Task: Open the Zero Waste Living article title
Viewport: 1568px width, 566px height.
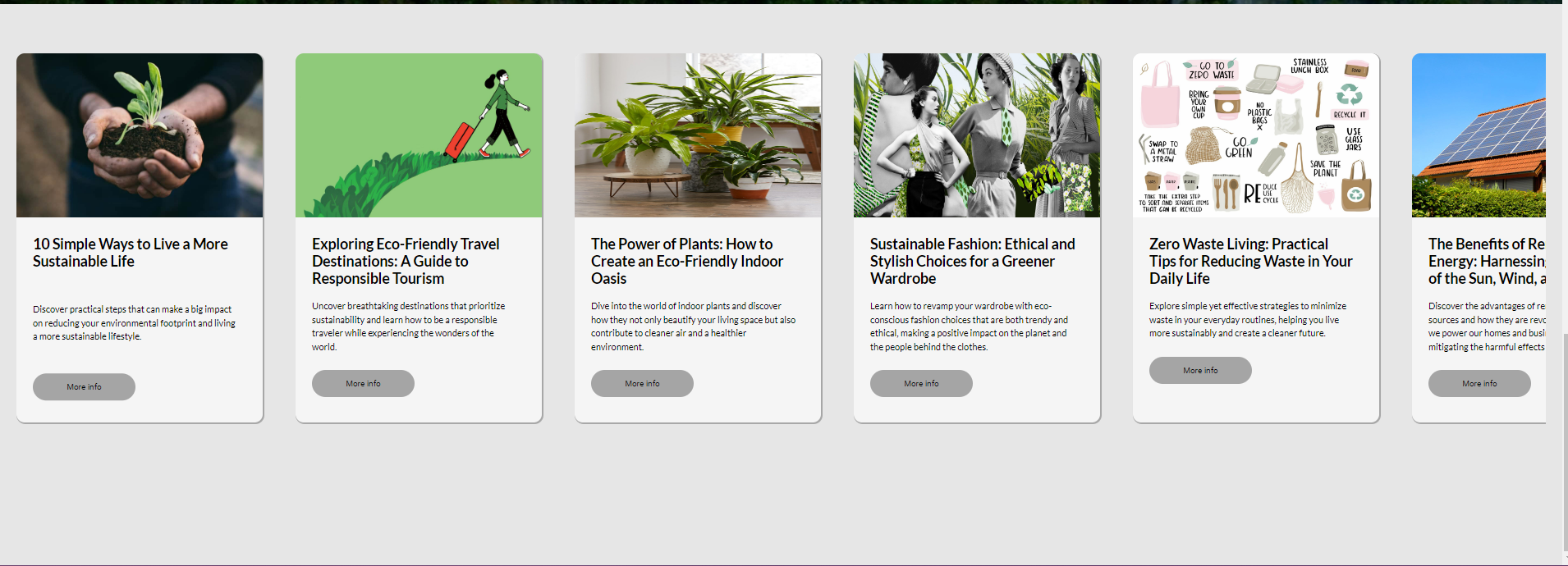Action: tap(1251, 261)
